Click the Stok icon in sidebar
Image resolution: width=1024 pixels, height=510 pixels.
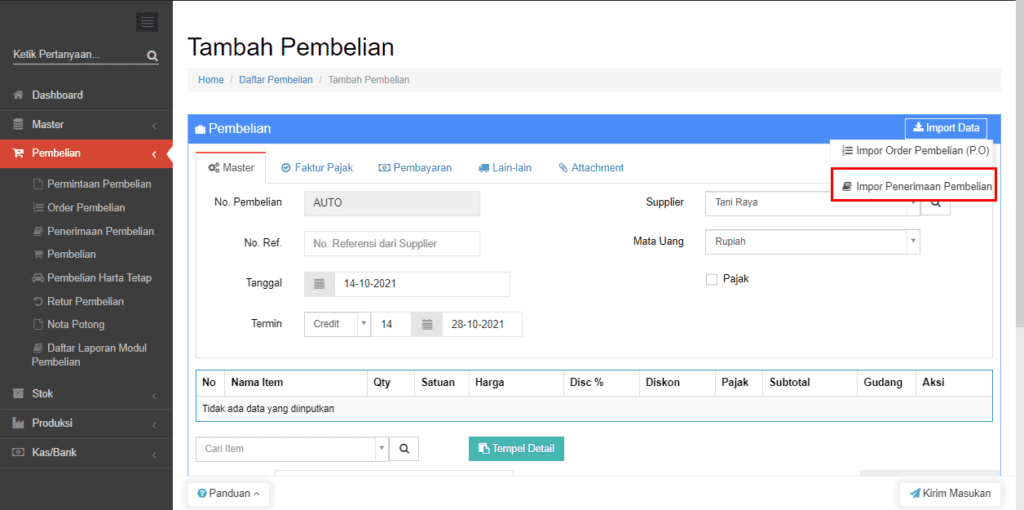[x=18, y=394]
